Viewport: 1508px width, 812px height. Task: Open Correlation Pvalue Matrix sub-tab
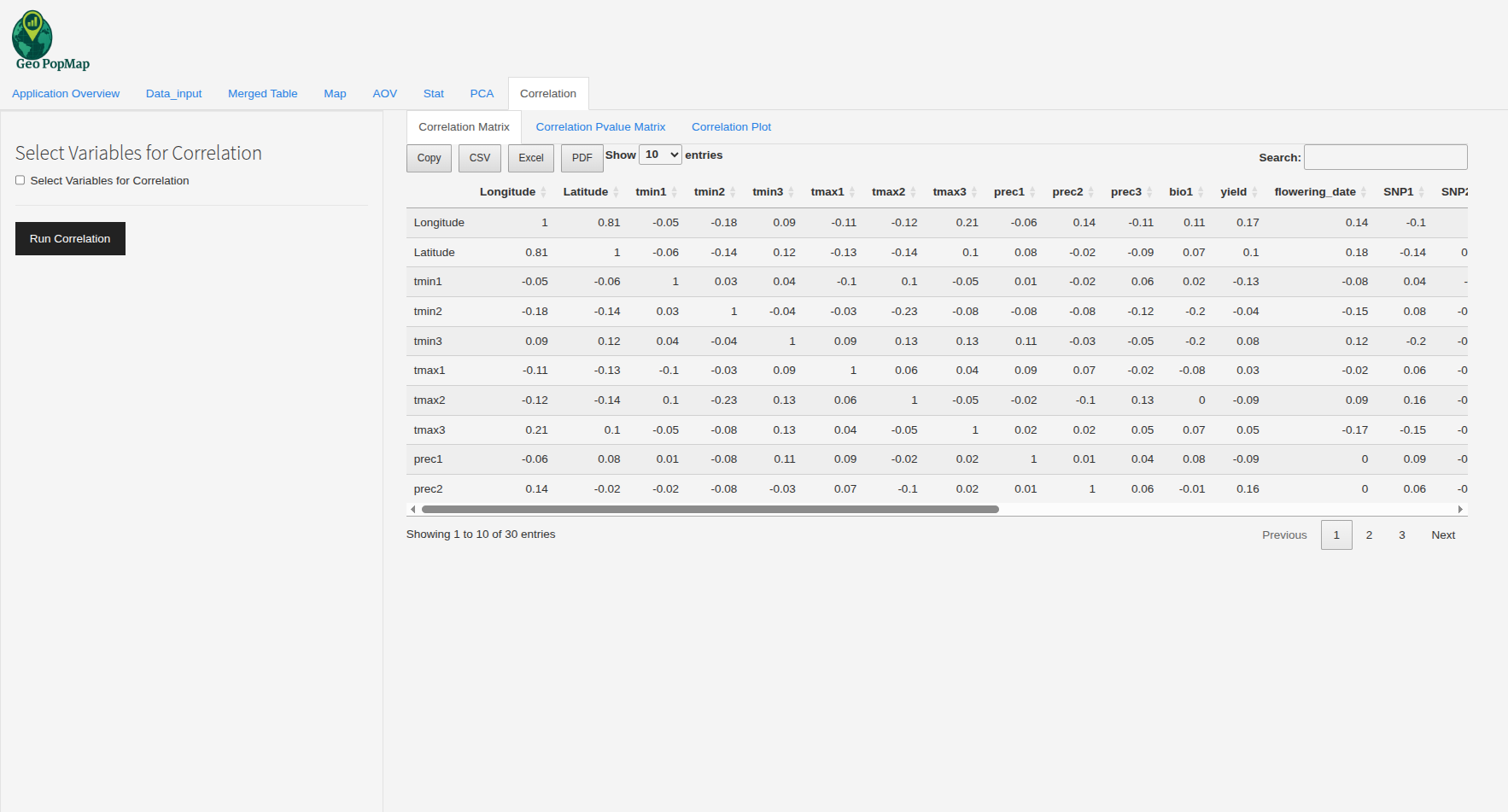coord(600,127)
